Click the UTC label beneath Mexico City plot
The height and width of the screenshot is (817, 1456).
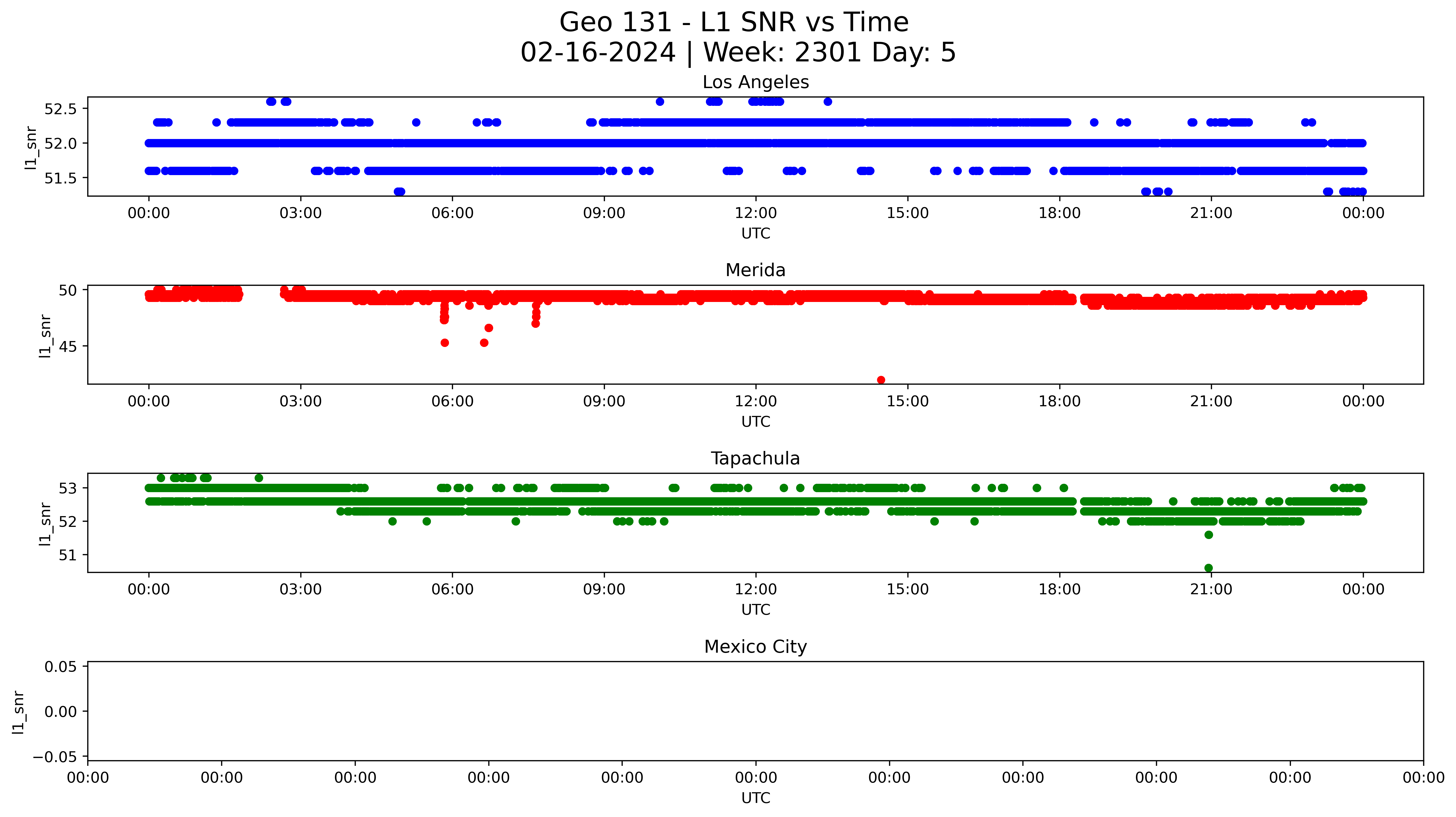[756, 798]
